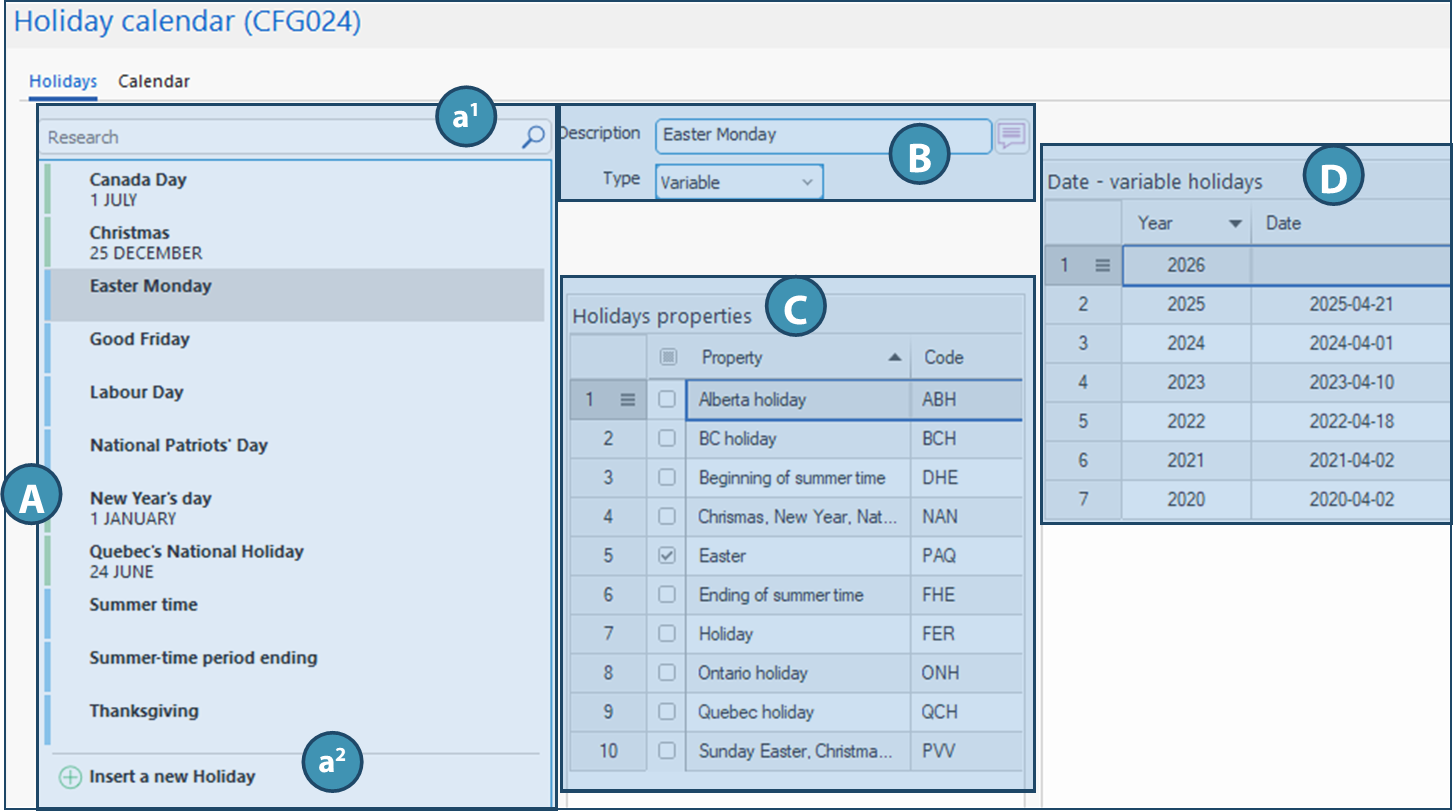
Task: Open the Type dropdown set to Variable
Action: pos(739,183)
